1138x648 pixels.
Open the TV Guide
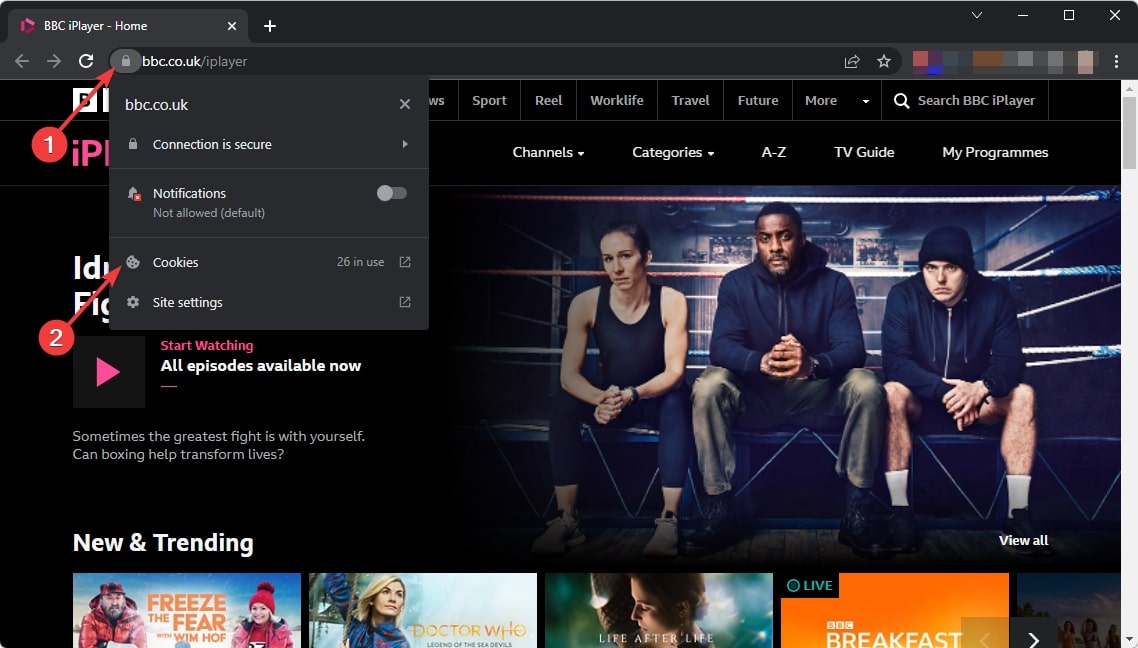pyautogui.click(x=864, y=152)
